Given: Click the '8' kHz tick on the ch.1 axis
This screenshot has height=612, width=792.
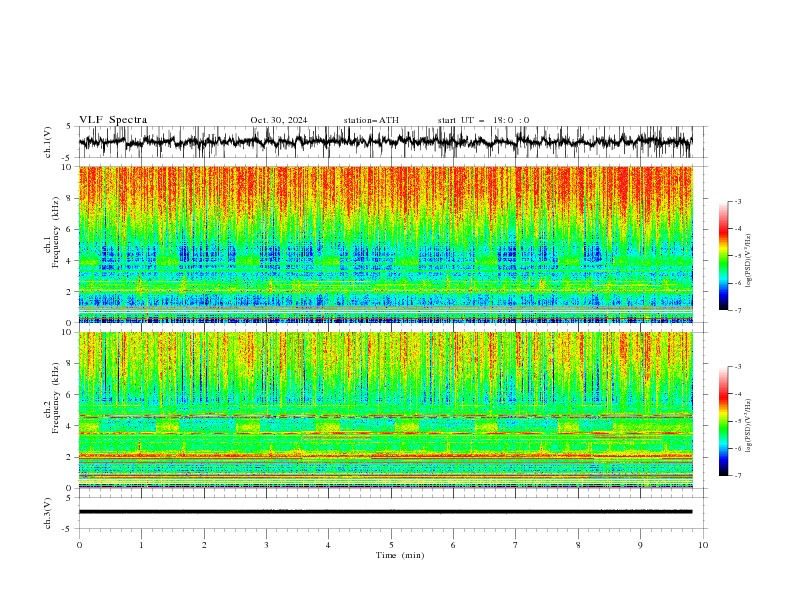Looking at the screenshot, I should (70, 198).
